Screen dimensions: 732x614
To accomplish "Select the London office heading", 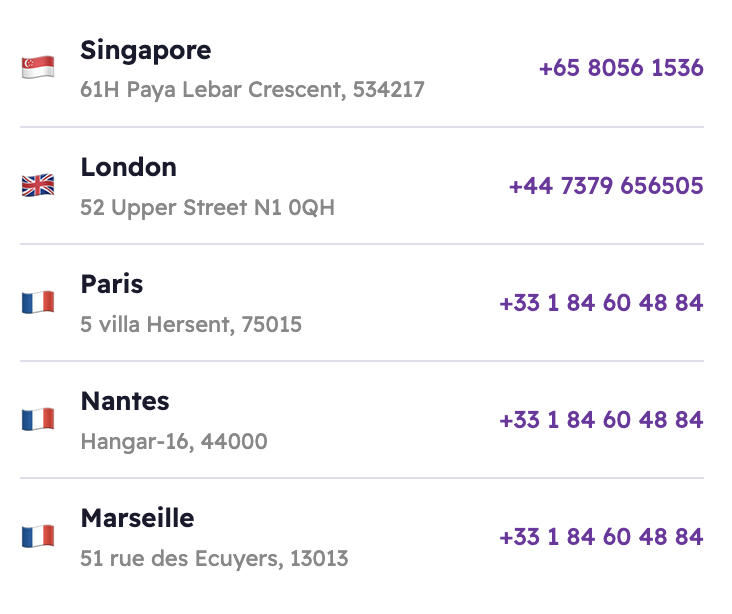I will coord(128,167).
